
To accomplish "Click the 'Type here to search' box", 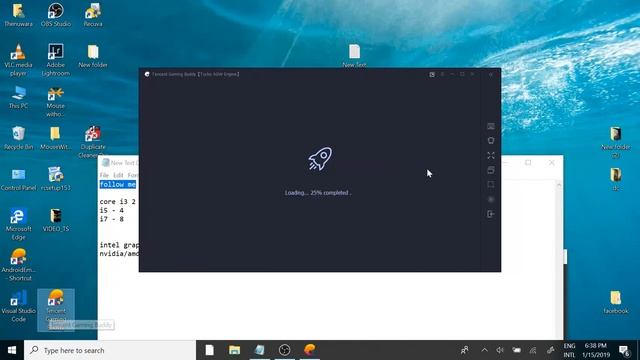I will (x=110, y=350).
